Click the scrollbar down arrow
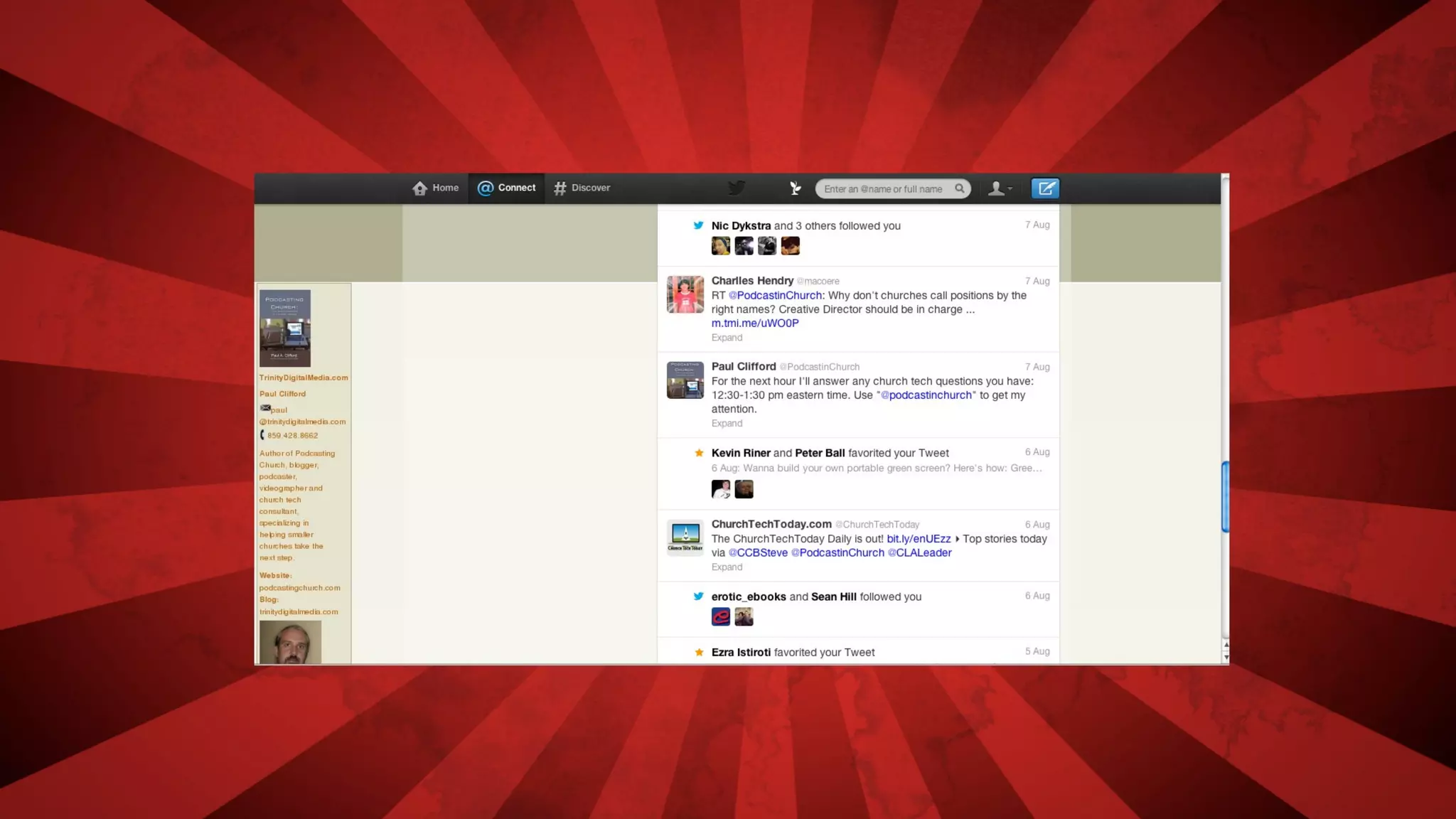 1226,658
